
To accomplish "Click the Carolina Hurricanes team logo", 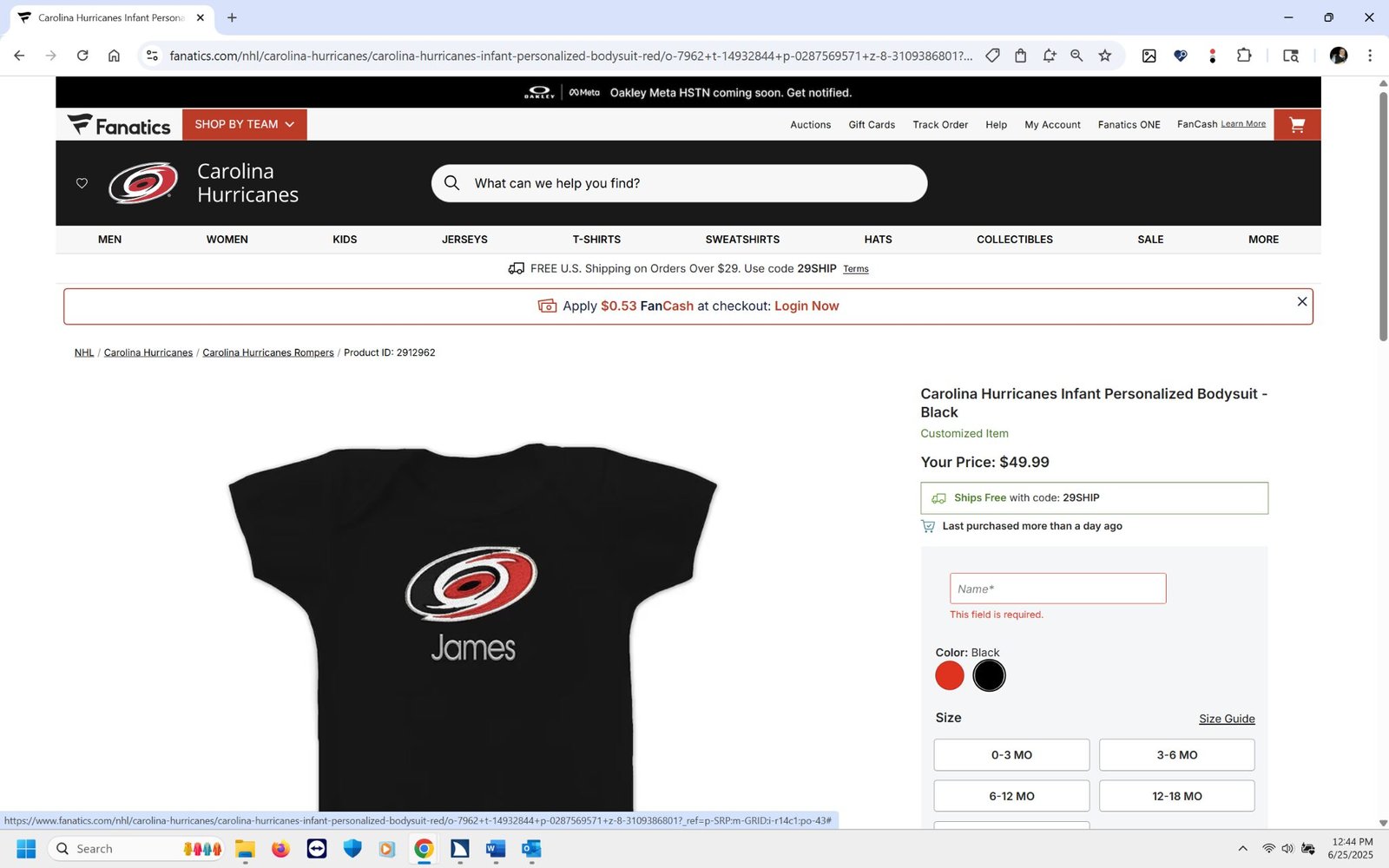I will pyautogui.click(x=143, y=183).
